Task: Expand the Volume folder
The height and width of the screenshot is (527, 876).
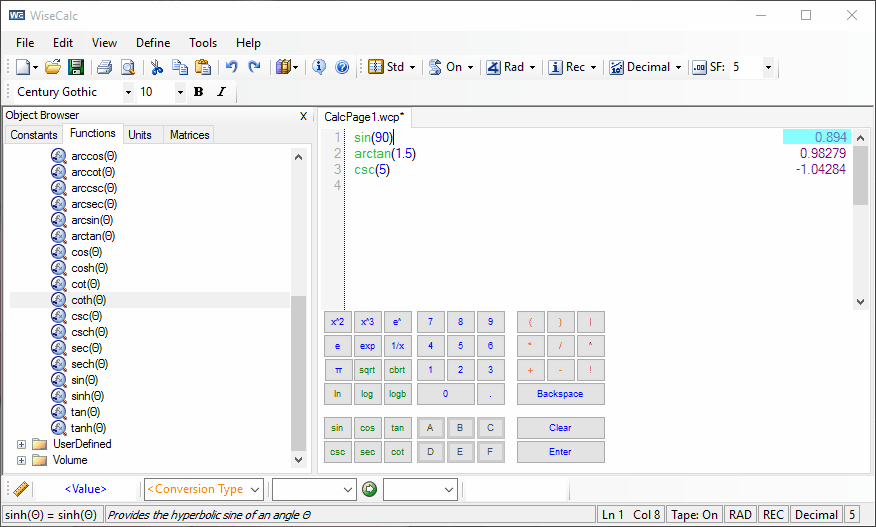Action: point(21,460)
